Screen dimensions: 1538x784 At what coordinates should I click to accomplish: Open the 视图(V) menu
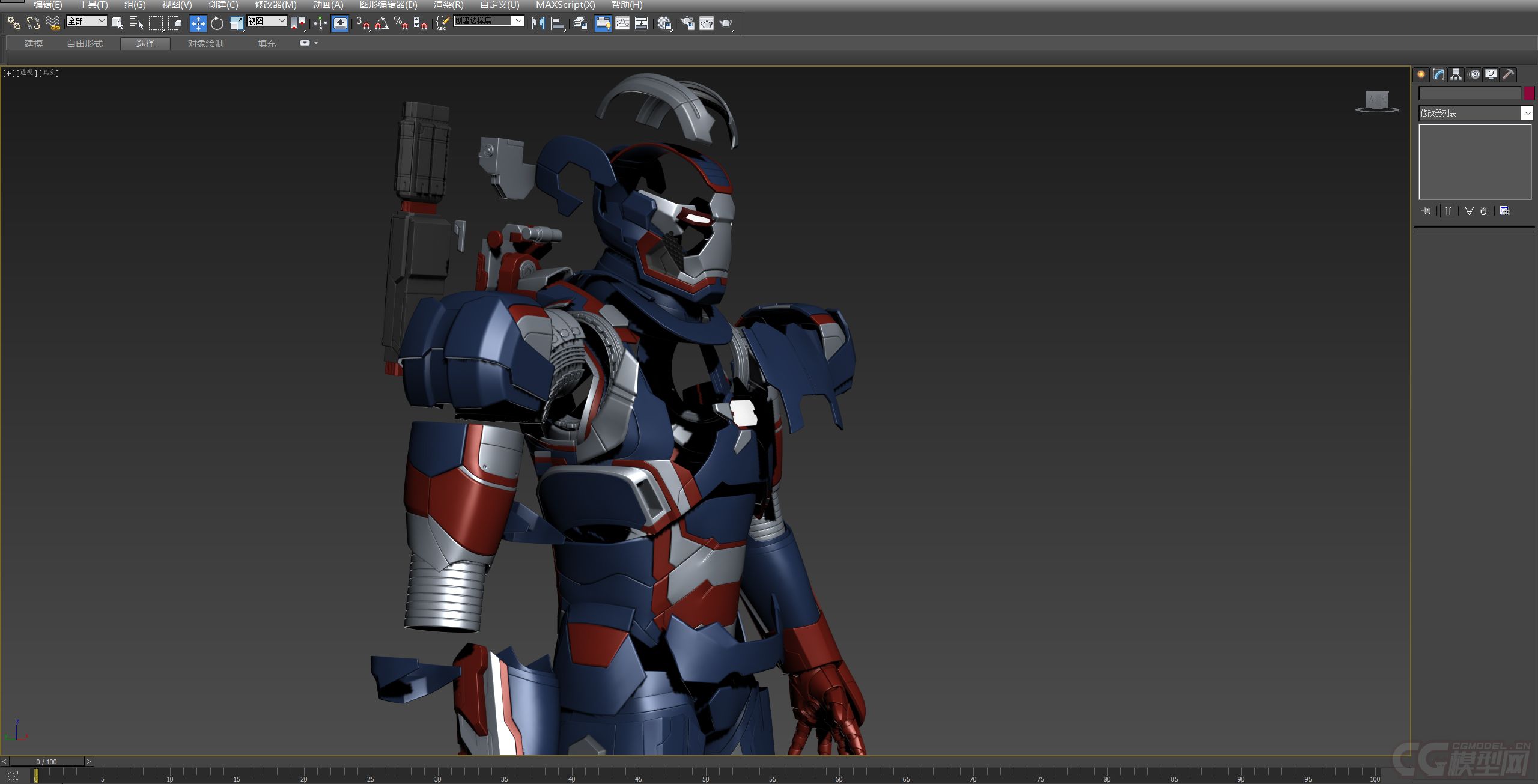177,5
